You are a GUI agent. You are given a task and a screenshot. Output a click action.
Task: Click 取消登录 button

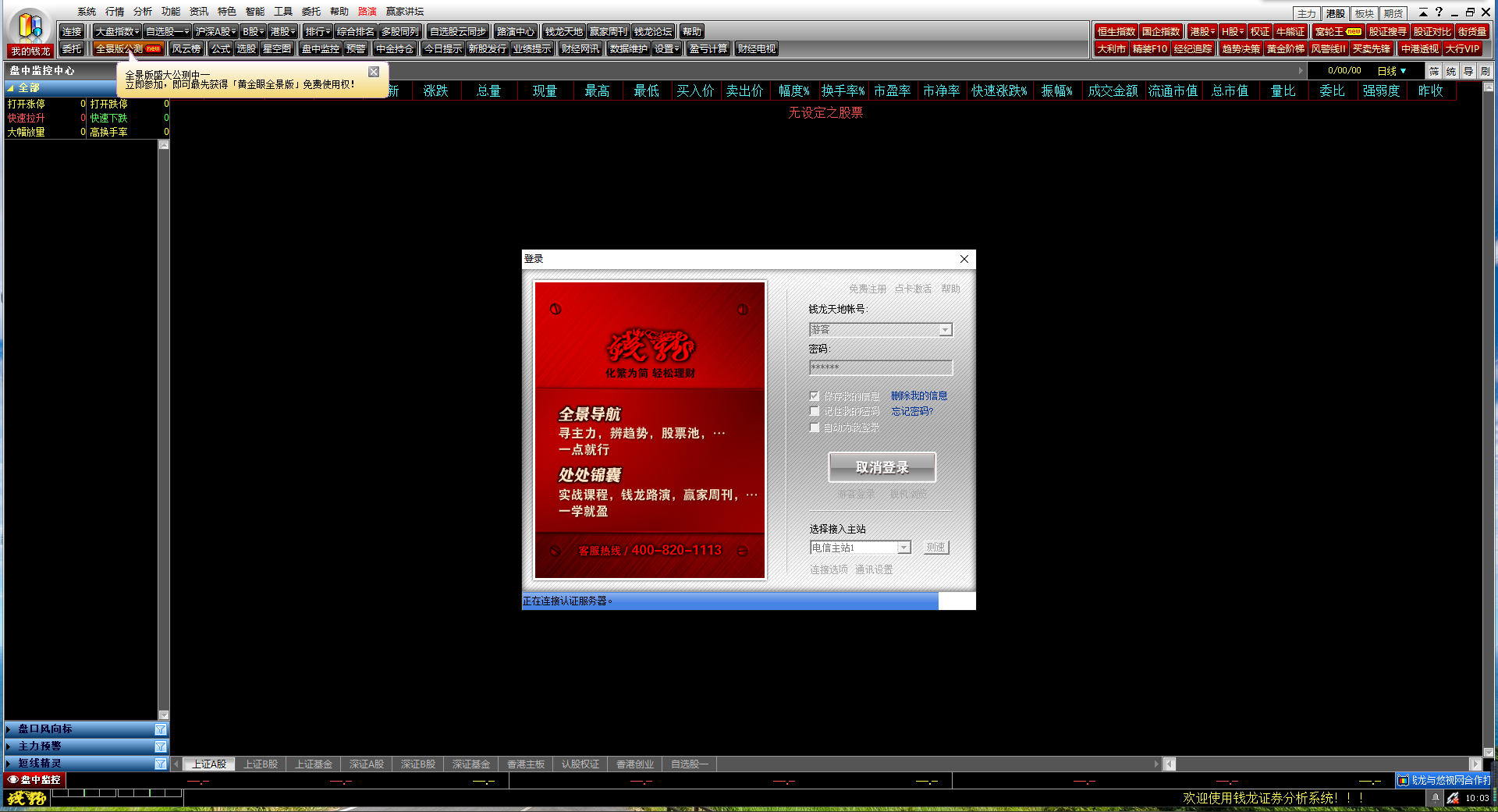click(882, 467)
